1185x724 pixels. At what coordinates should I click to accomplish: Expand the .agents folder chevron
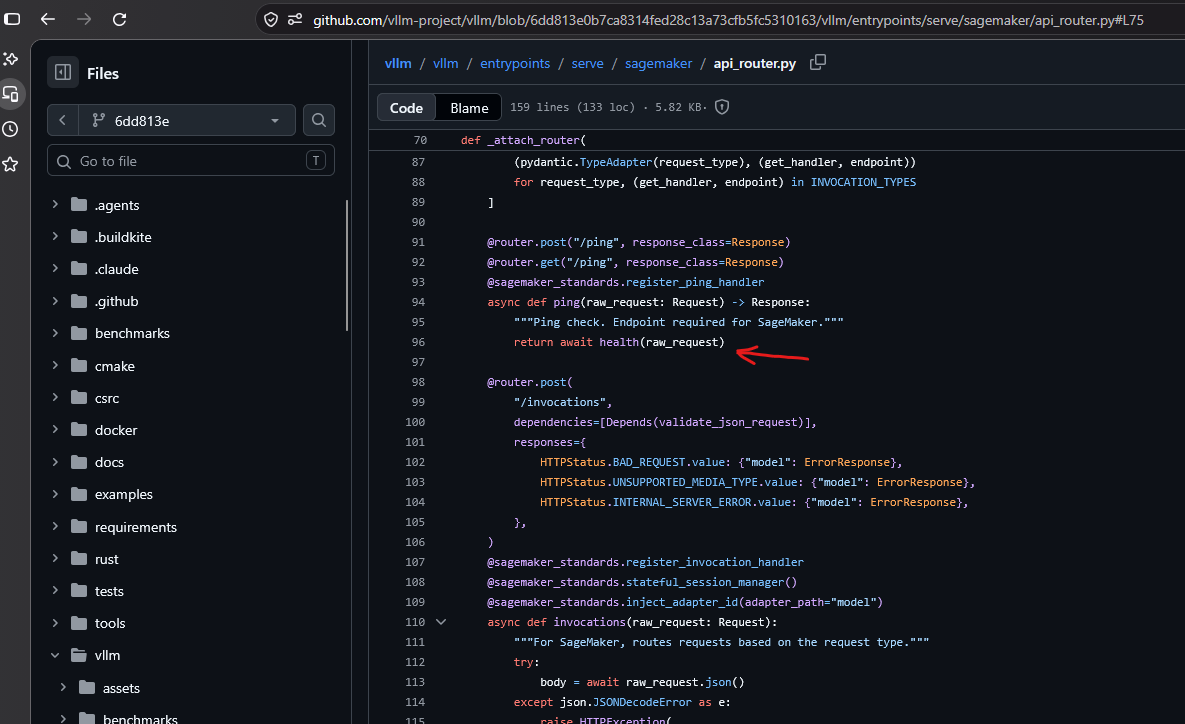[x=55, y=205]
